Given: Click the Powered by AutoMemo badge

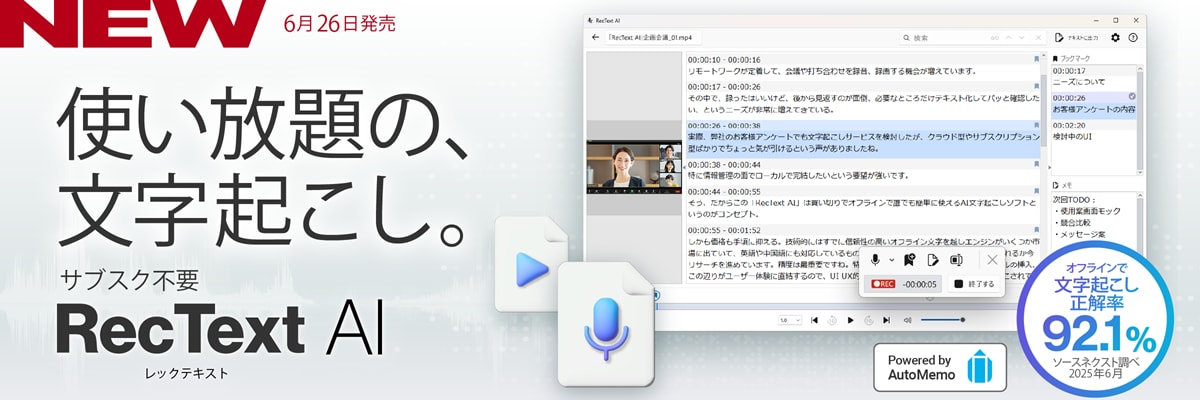Looking at the screenshot, I should 938,368.
